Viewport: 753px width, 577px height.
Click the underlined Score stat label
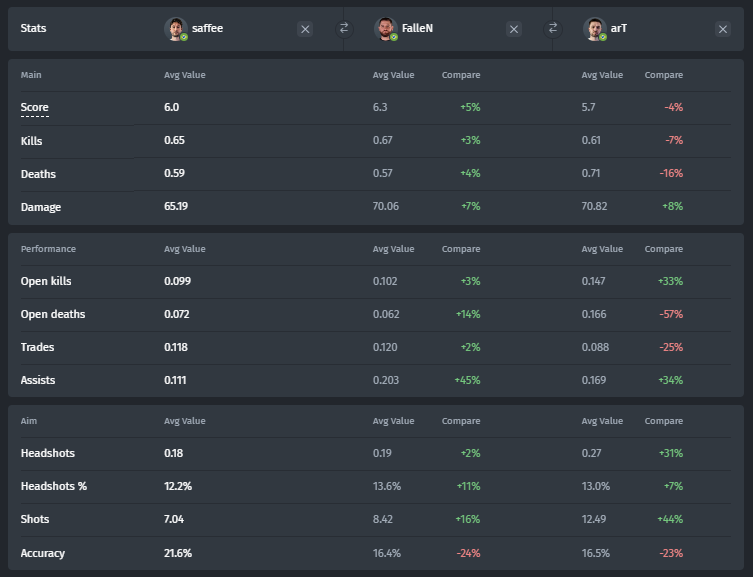[x=35, y=107]
